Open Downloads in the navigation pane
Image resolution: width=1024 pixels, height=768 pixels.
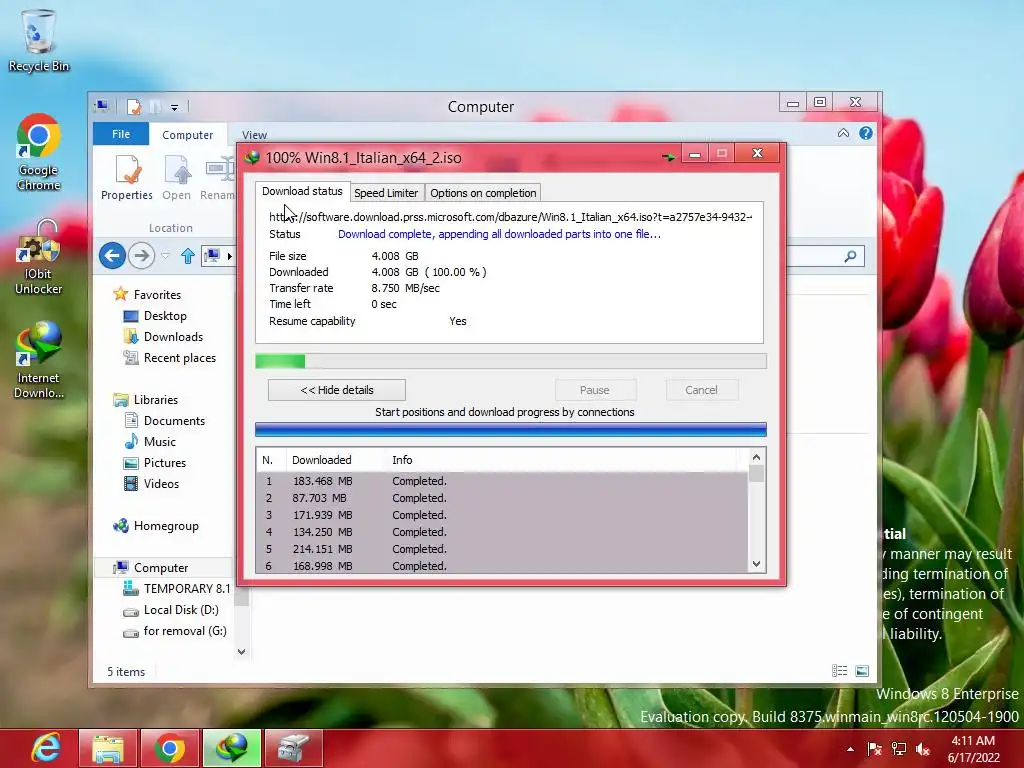173,336
